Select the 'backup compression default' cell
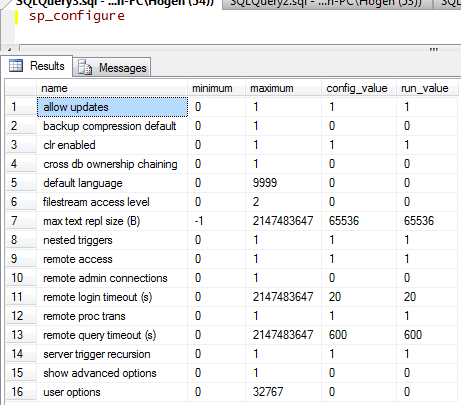Screen dimensions: 461x405 (112, 126)
